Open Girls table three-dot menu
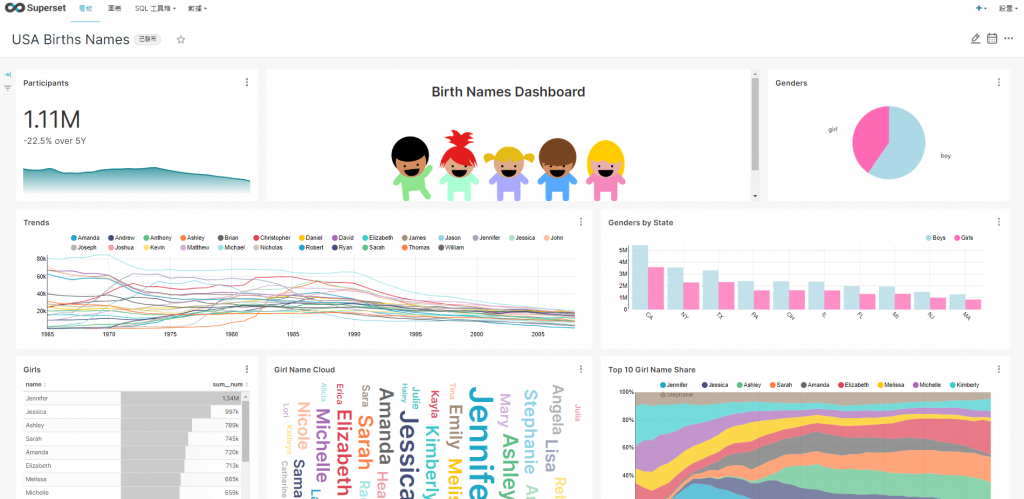1024x499 pixels. [247, 369]
